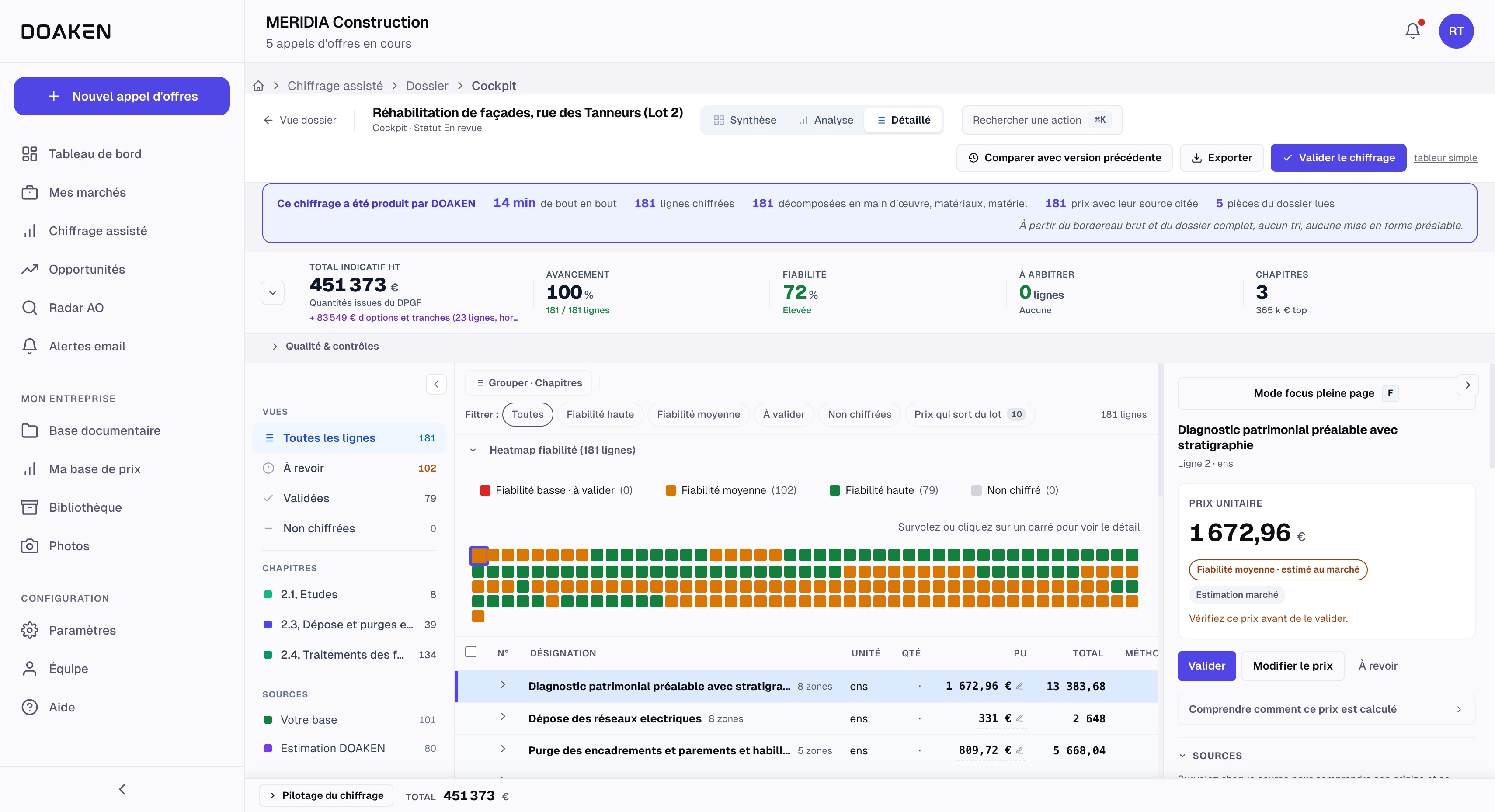Open Paramètres in the sidebar
The image size is (1495, 812).
pos(121,630)
